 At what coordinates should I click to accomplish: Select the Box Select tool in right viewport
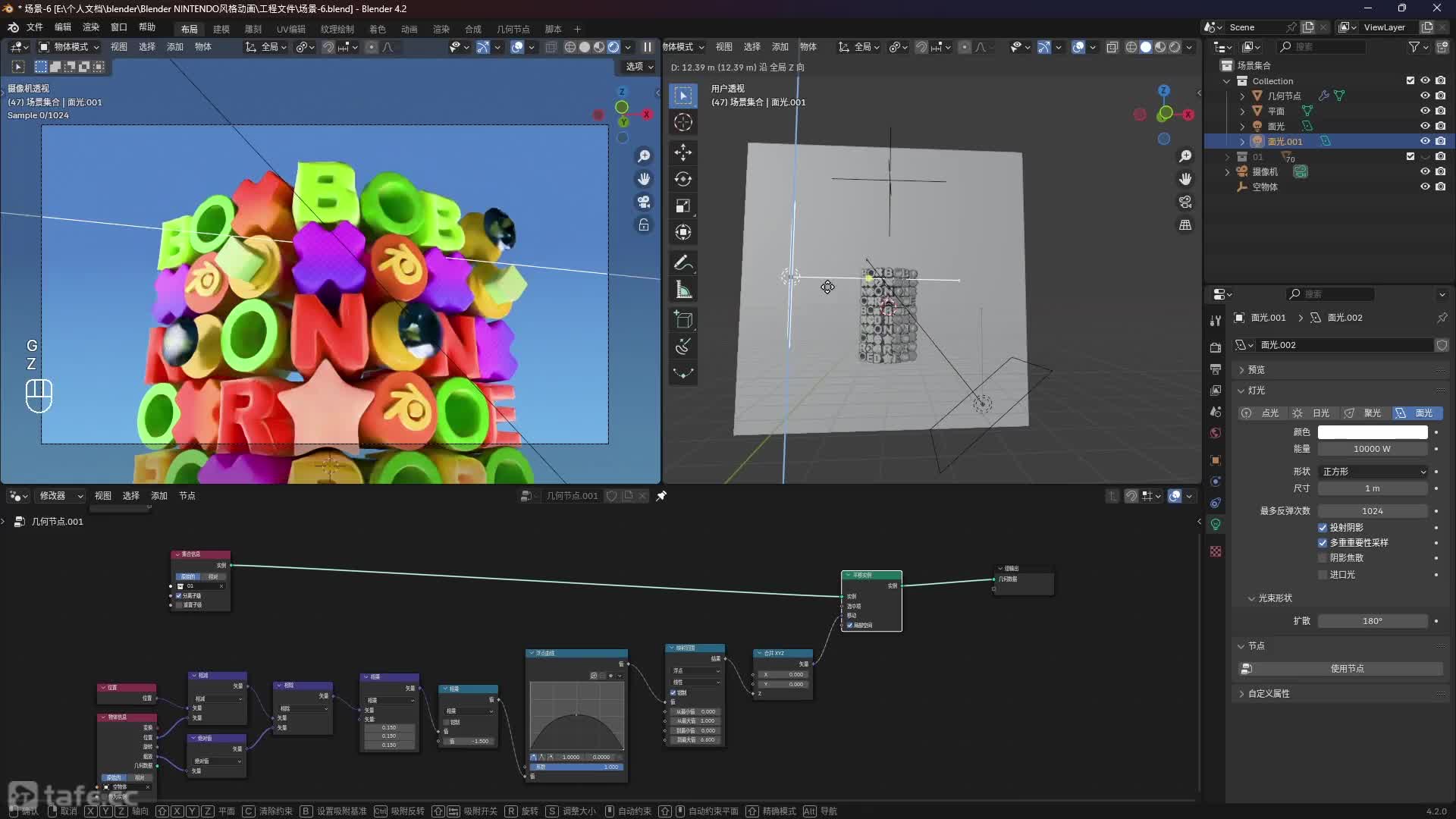click(683, 96)
